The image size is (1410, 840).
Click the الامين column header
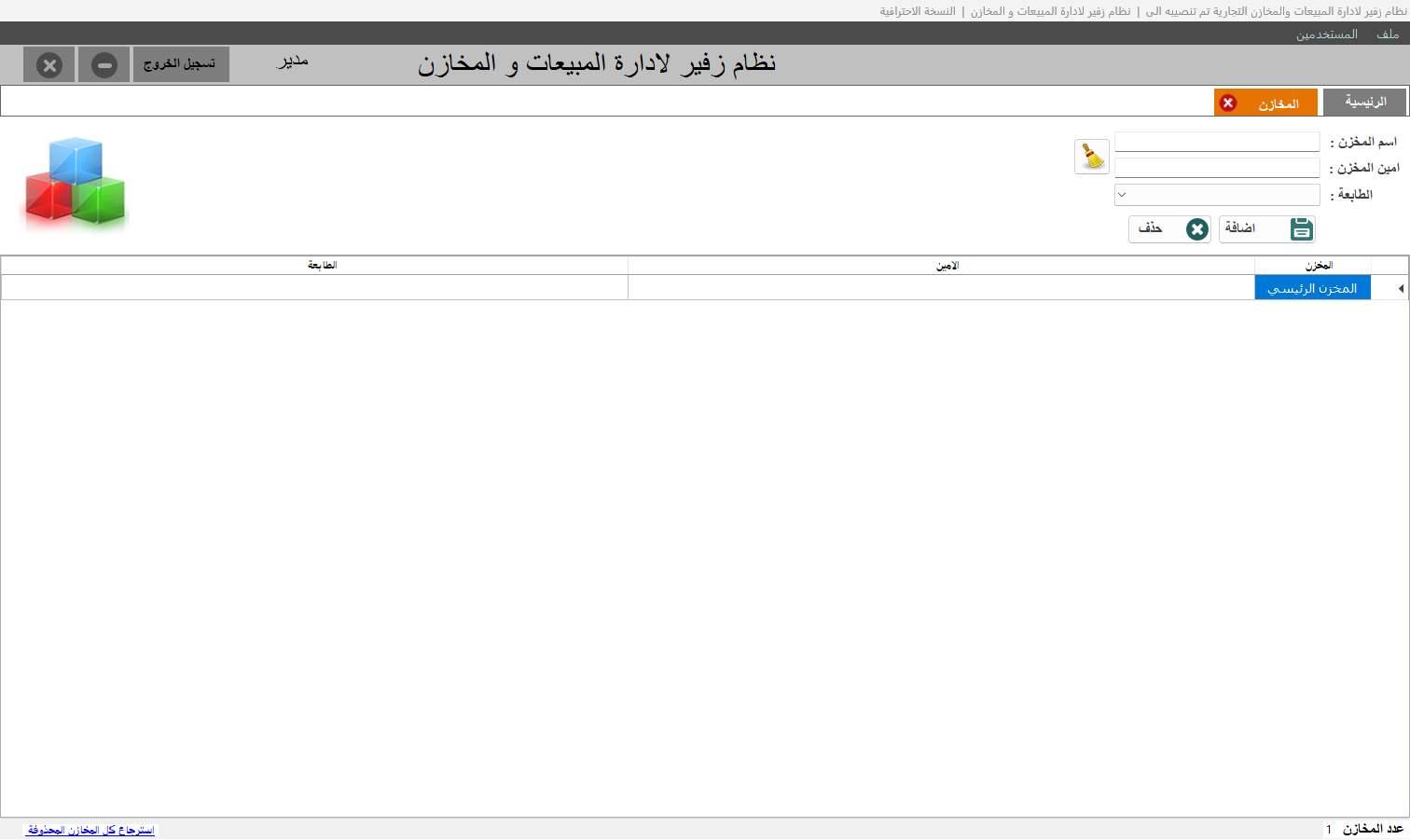click(942, 266)
